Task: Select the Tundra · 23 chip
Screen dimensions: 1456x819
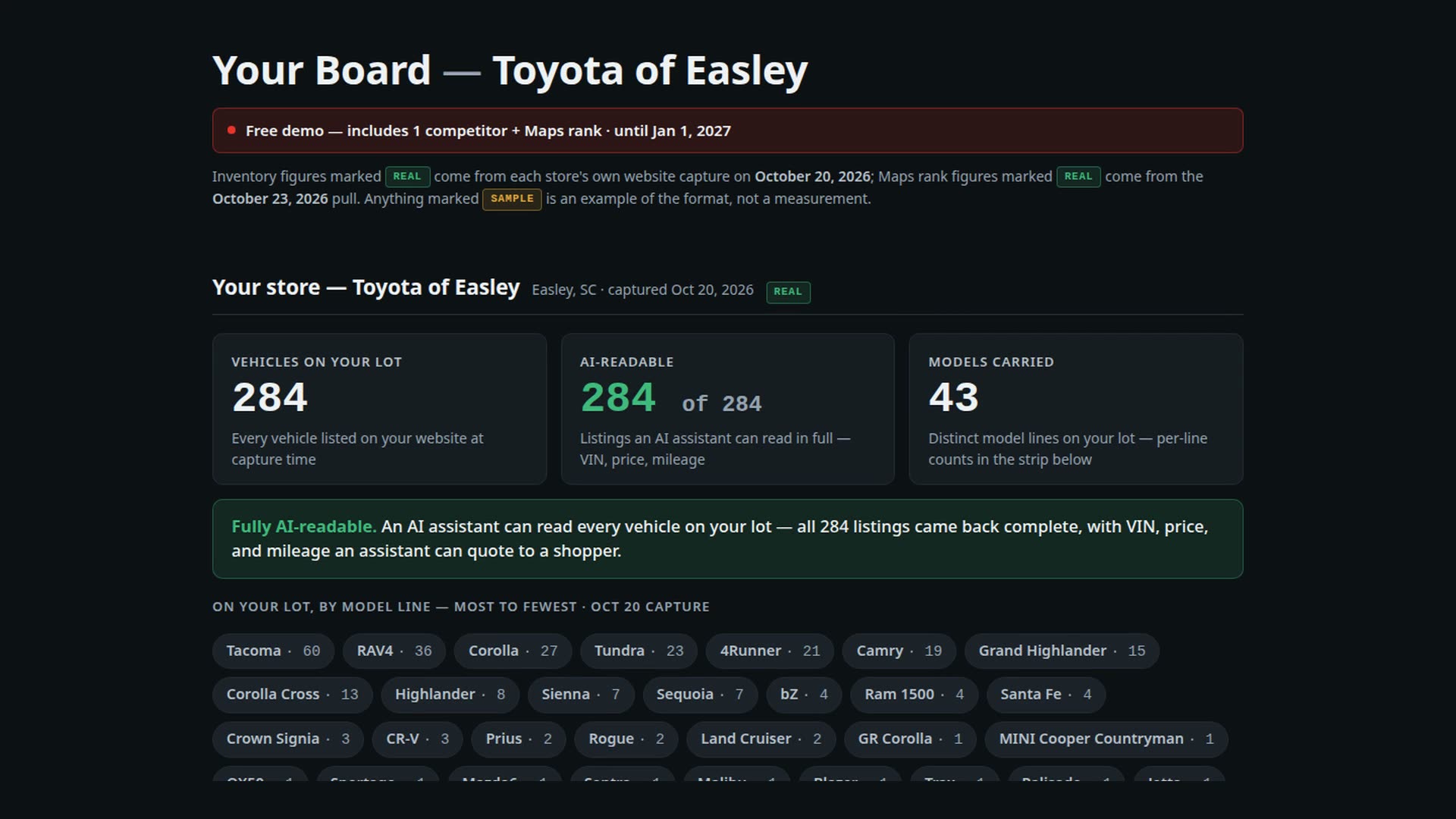Action: pos(639,651)
